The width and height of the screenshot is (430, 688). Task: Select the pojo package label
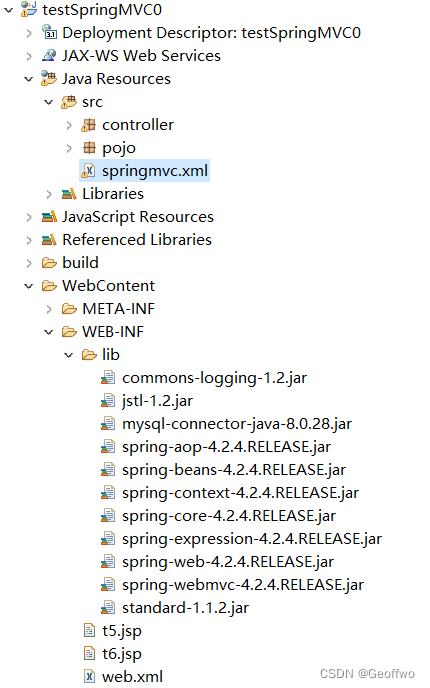pyautogui.click(x=119, y=148)
